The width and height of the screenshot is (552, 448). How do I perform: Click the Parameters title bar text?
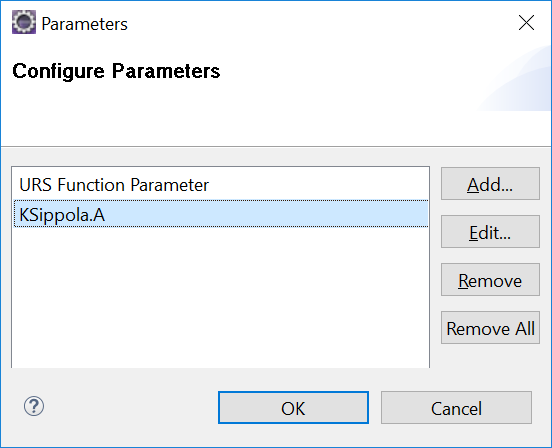(84, 24)
